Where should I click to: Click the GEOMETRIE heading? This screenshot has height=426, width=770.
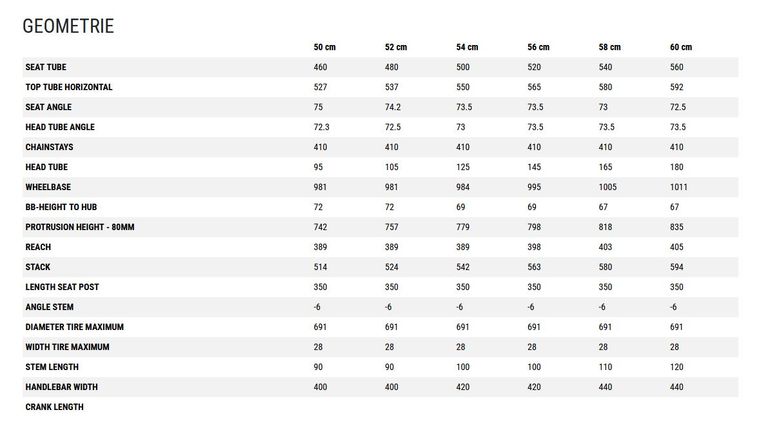68,26
